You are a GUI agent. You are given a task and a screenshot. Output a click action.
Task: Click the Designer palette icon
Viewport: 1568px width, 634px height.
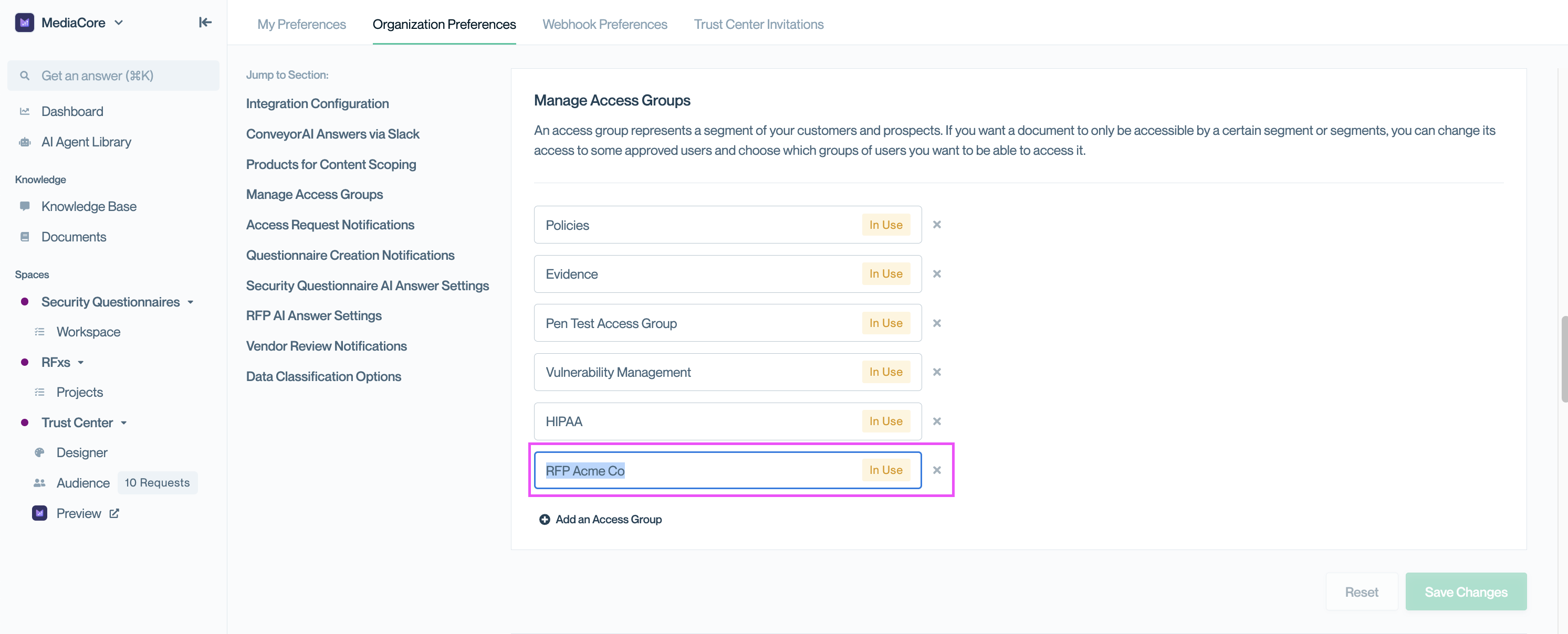point(39,452)
